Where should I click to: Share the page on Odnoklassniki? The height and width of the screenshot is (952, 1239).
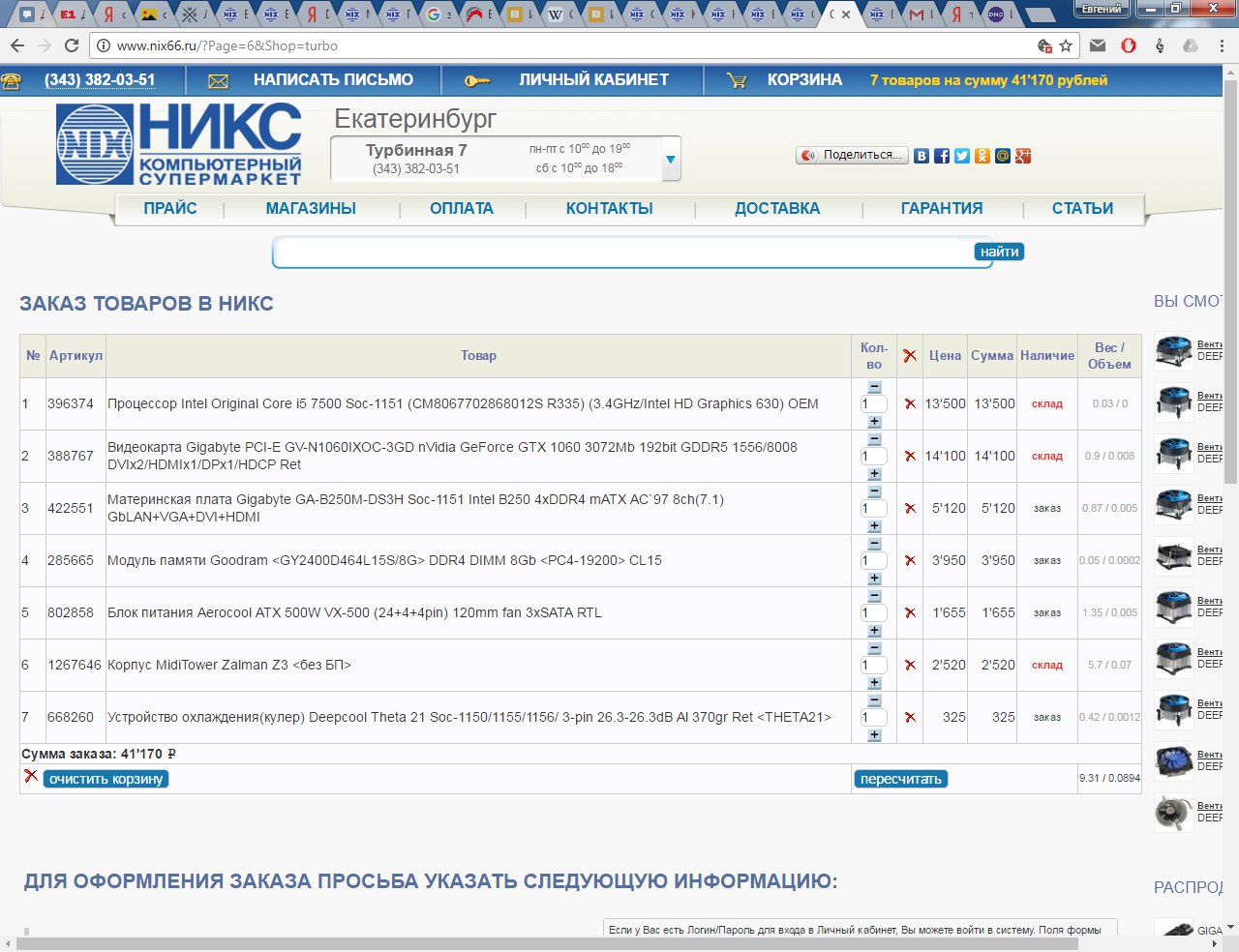pos(982,156)
